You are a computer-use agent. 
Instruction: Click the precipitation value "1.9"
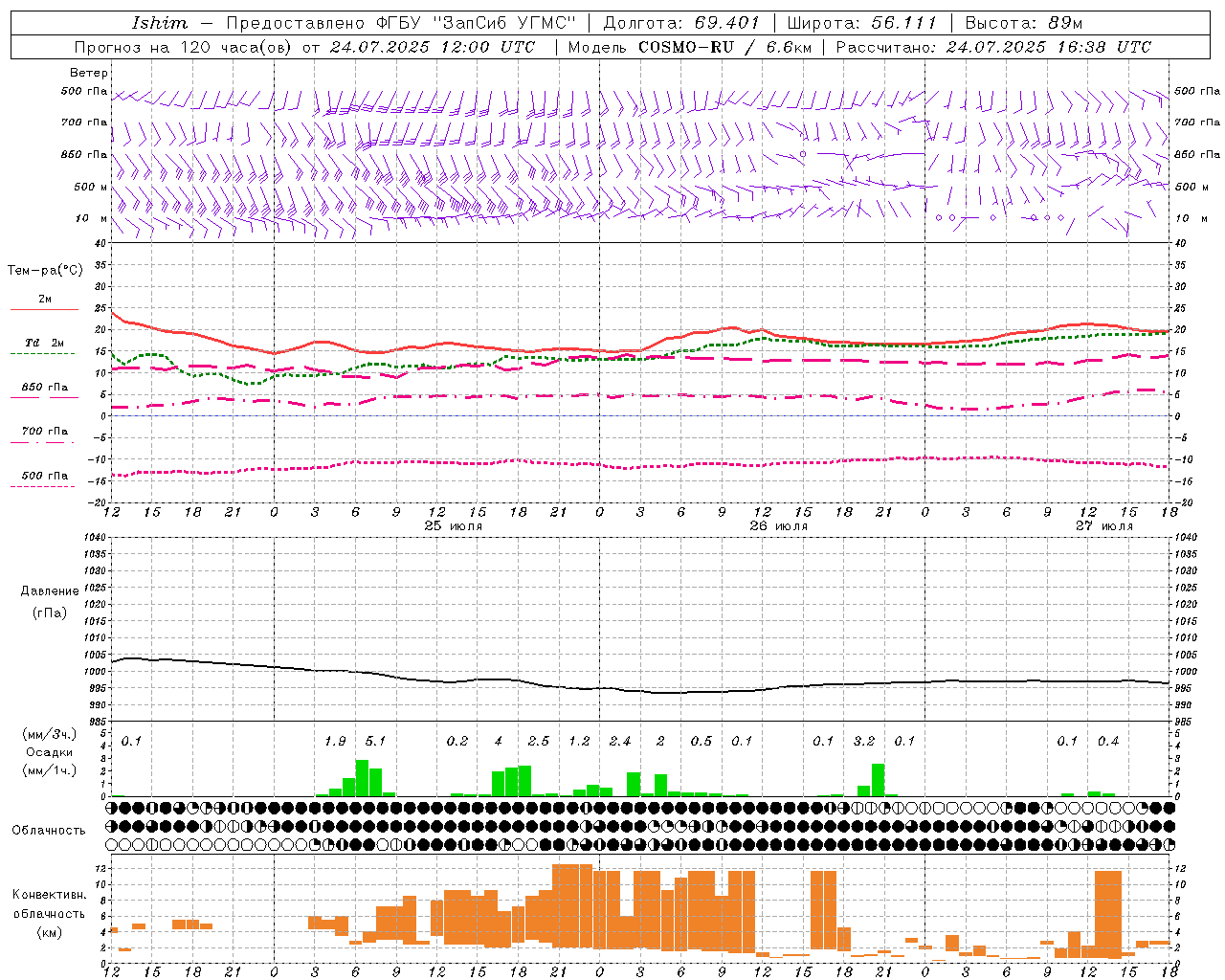click(335, 741)
